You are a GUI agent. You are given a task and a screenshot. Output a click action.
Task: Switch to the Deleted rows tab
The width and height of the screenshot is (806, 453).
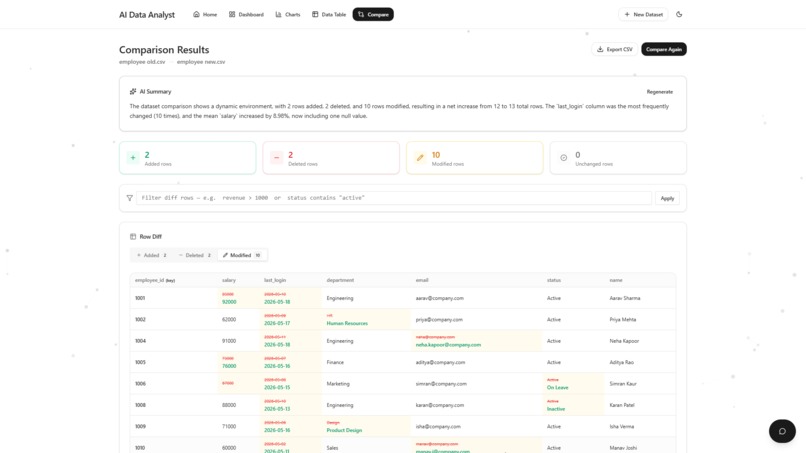coord(194,255)
